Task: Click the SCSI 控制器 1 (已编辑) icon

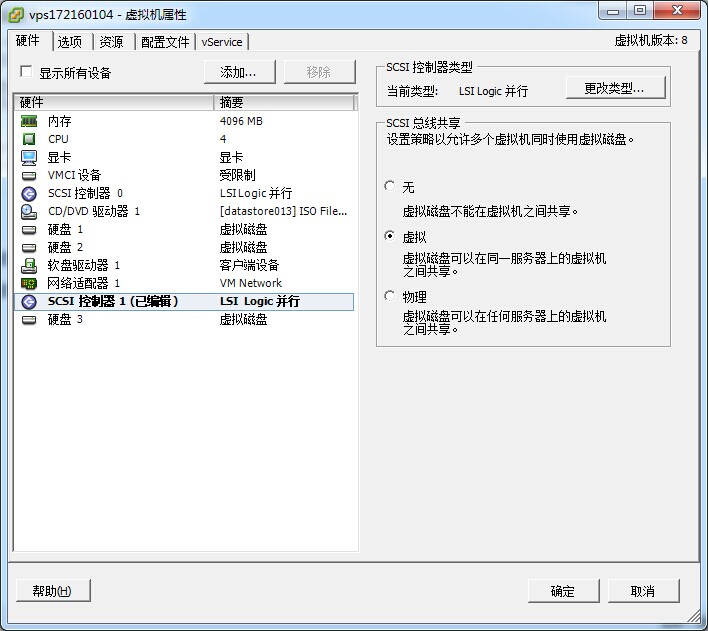Action: [x=29, y=302]
